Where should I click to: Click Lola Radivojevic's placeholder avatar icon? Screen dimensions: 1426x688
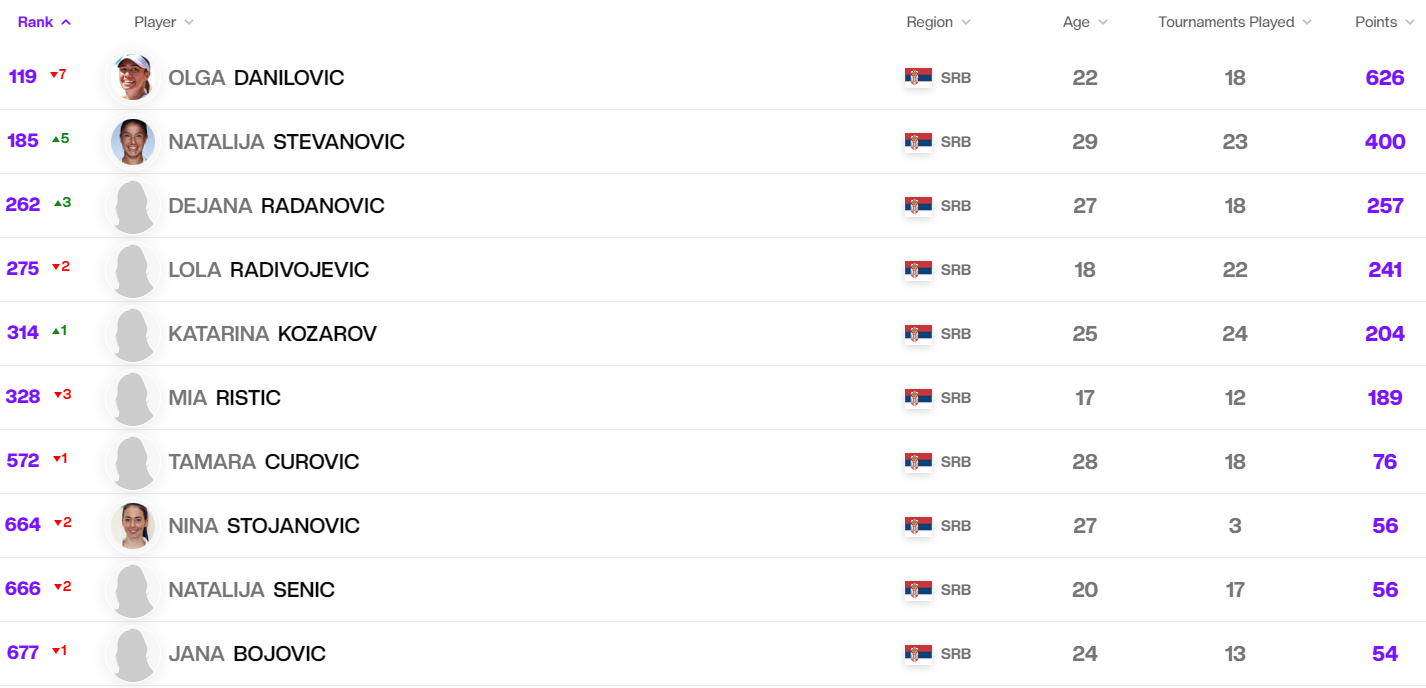(133, 270)
